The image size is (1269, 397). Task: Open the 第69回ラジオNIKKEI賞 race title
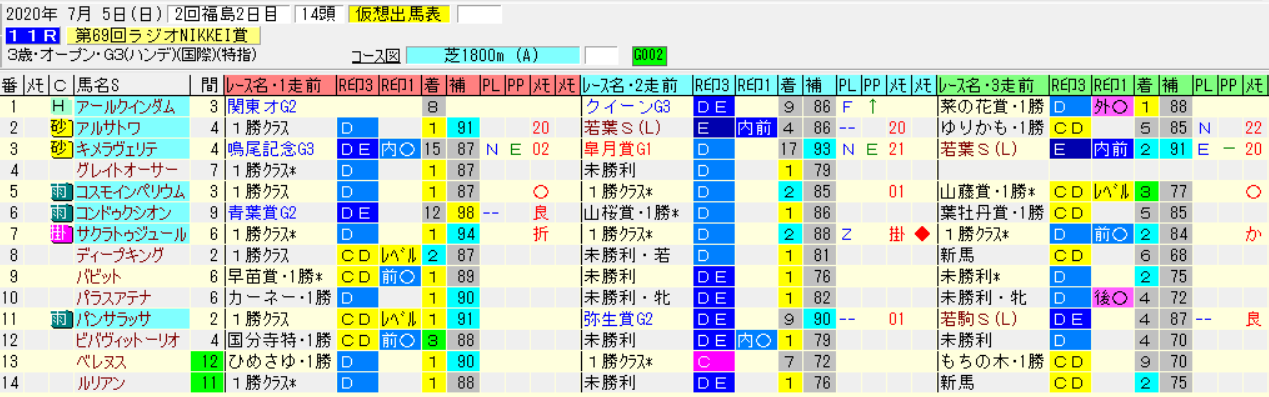(163, 35)
